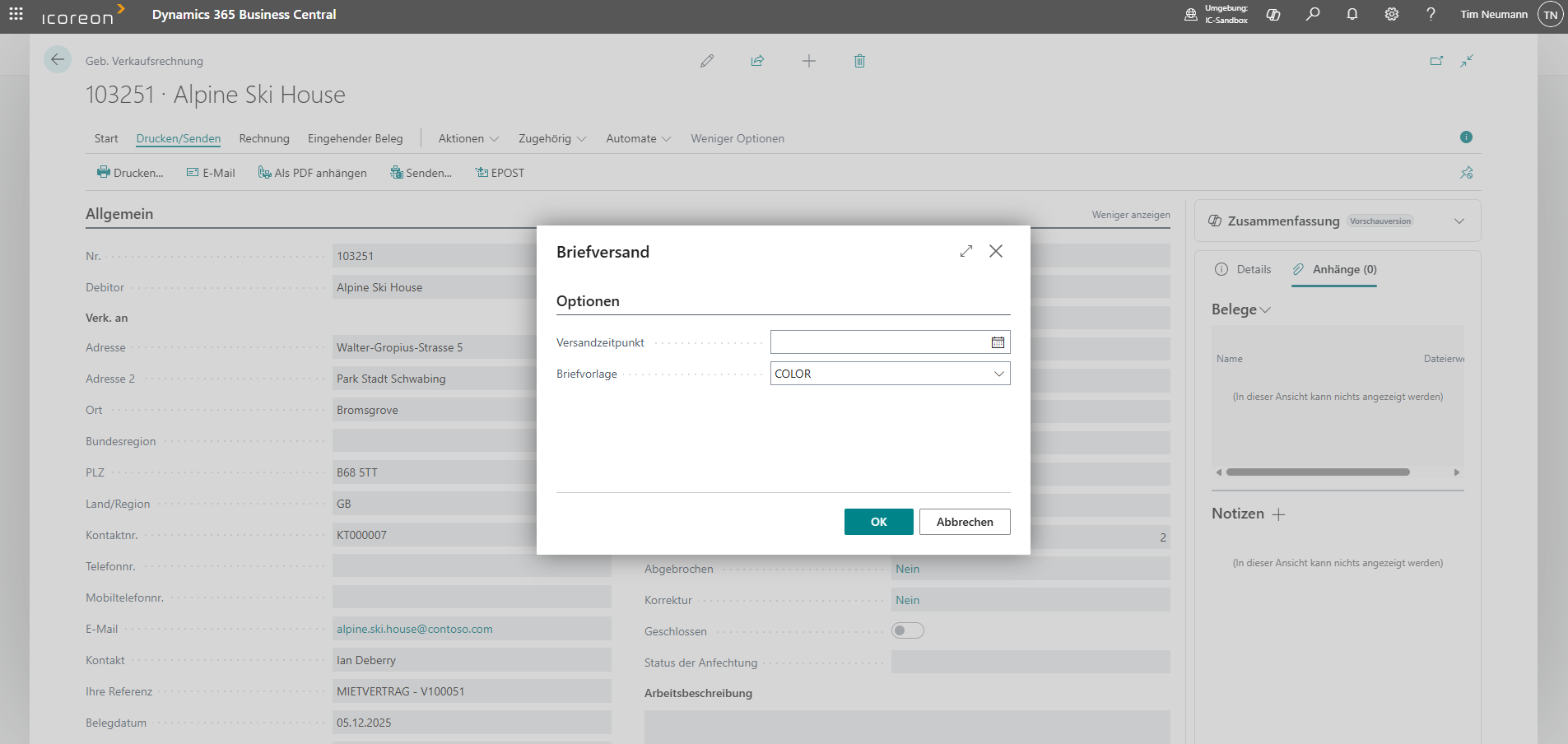
Task: Delete record using the trash icon
Action: click(859, 61)
